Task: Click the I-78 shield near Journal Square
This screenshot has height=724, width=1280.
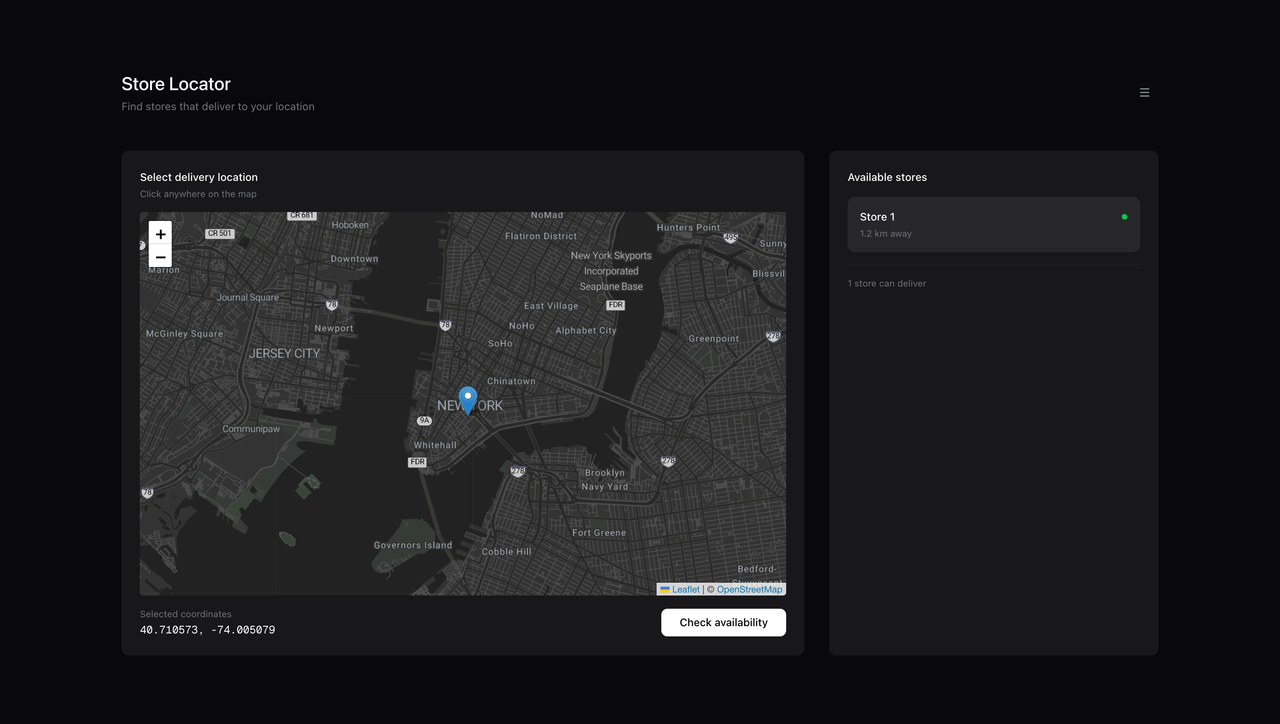Action: (x=331, y=304)
